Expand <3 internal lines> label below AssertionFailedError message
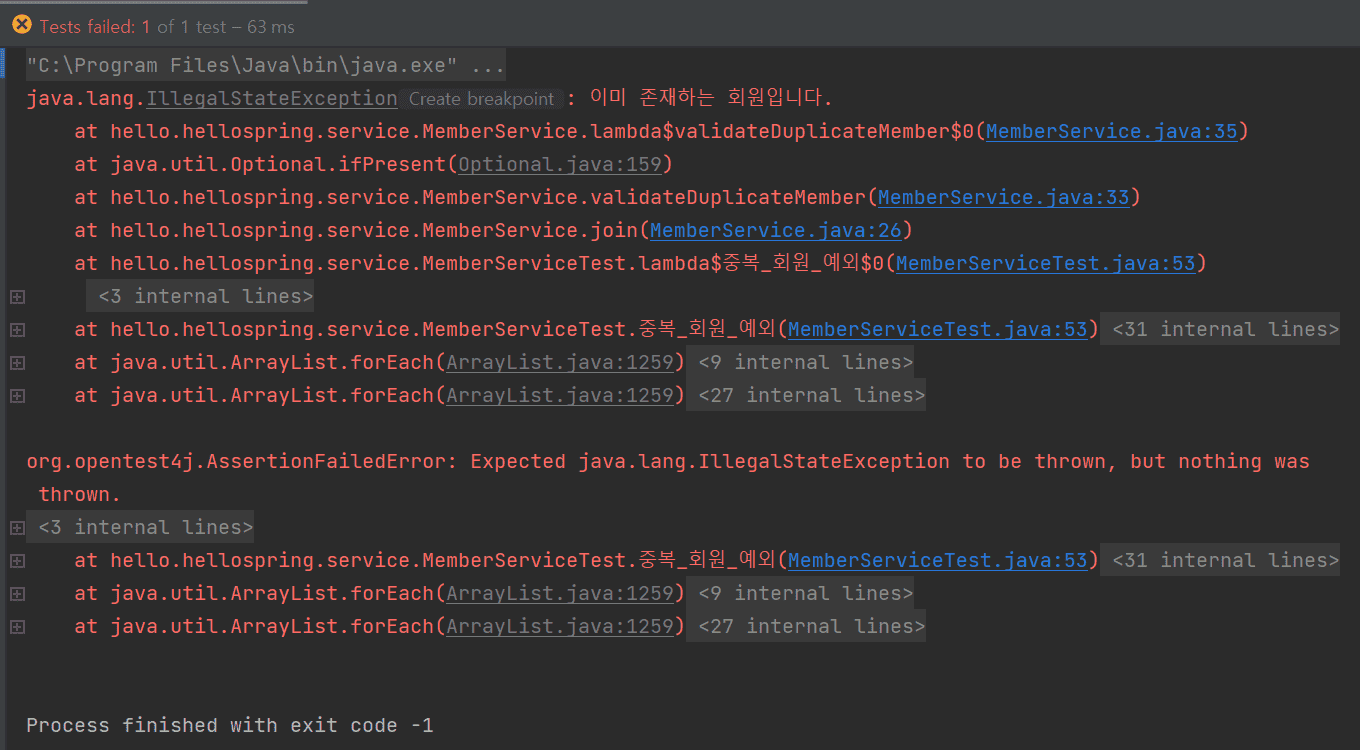 click(x=145, y=528)
